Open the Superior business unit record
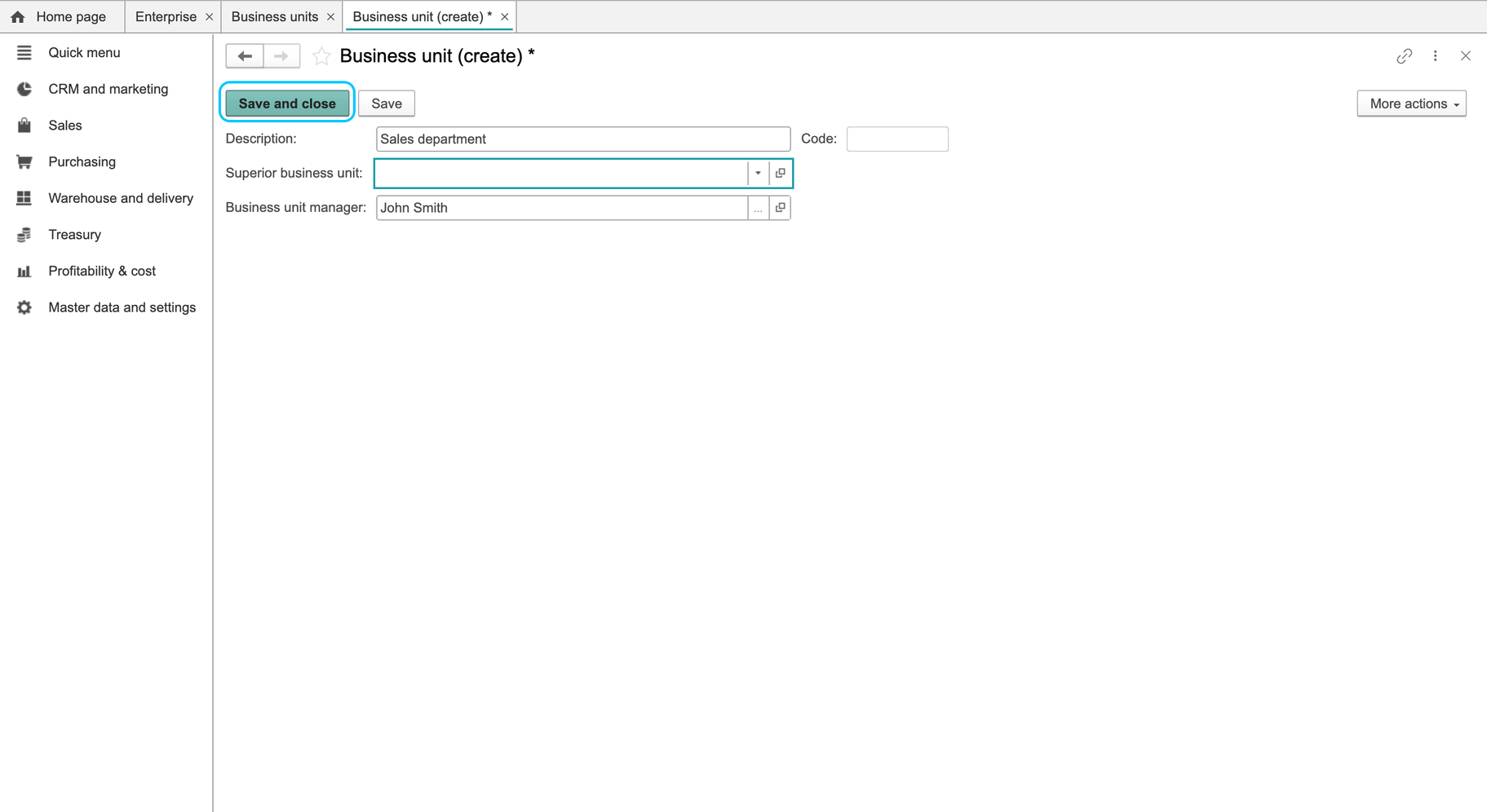The height and width of the screenshot is (812, 1487). [781, 174]
